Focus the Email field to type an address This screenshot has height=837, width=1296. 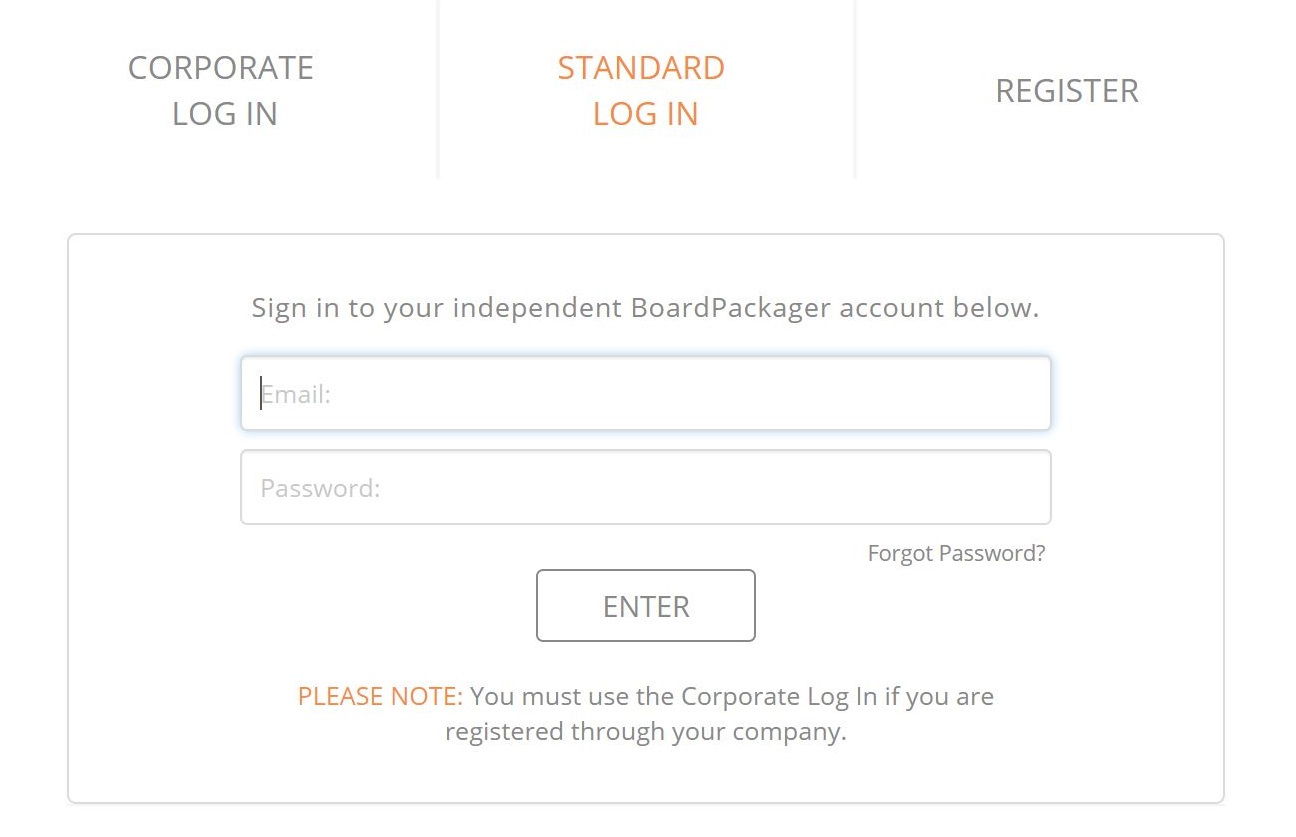coord(645,392)
